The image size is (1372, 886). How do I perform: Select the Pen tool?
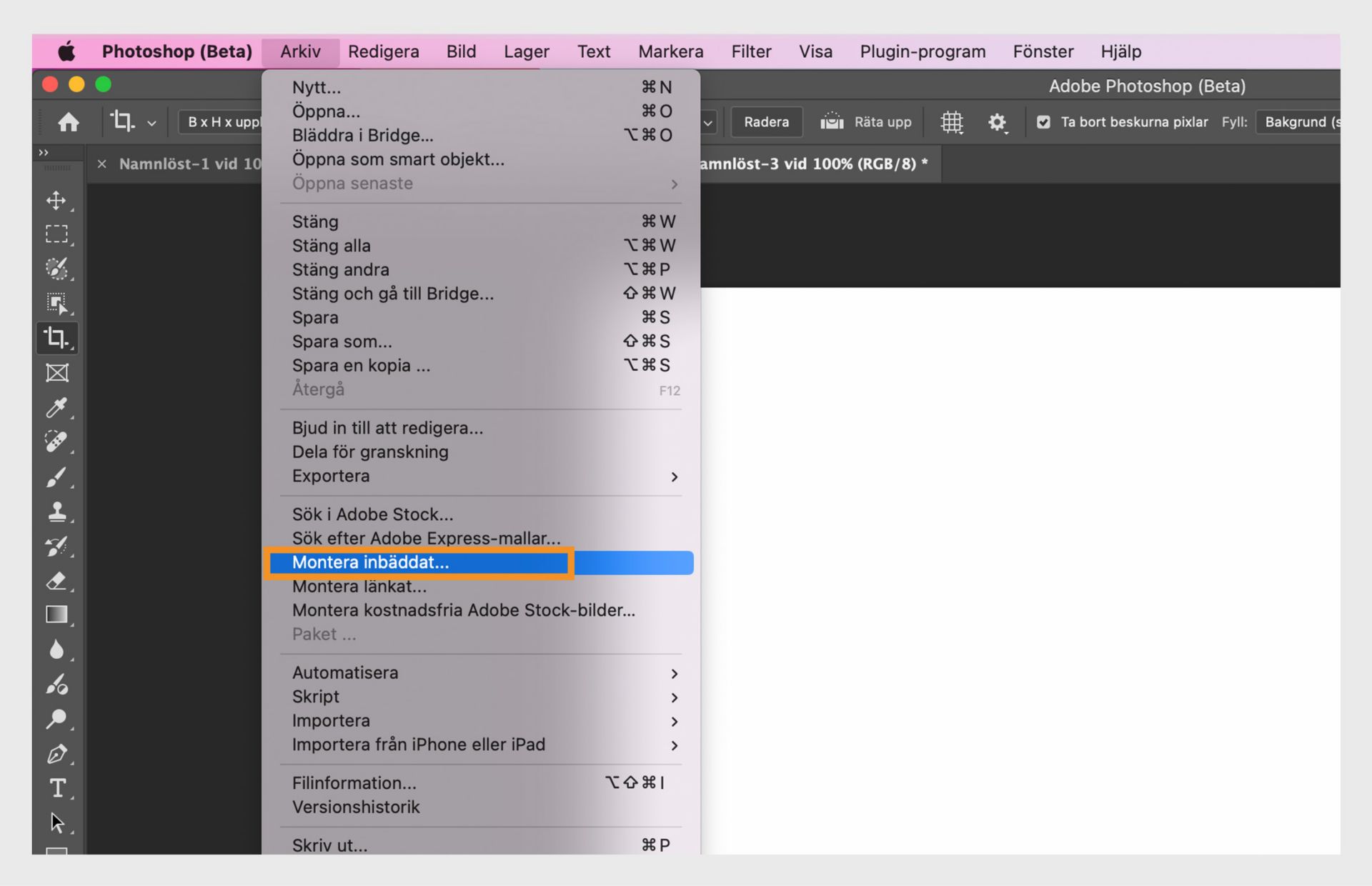(57, 754)
